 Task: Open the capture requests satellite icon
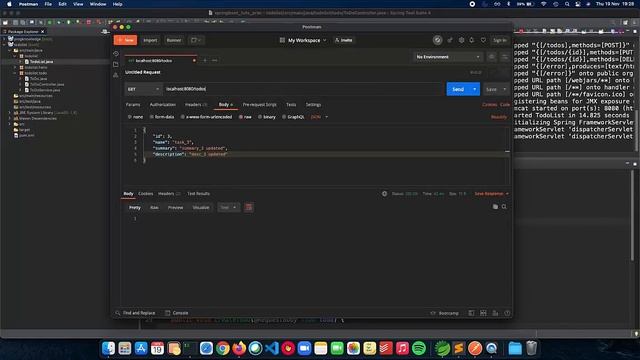point(450,40)
